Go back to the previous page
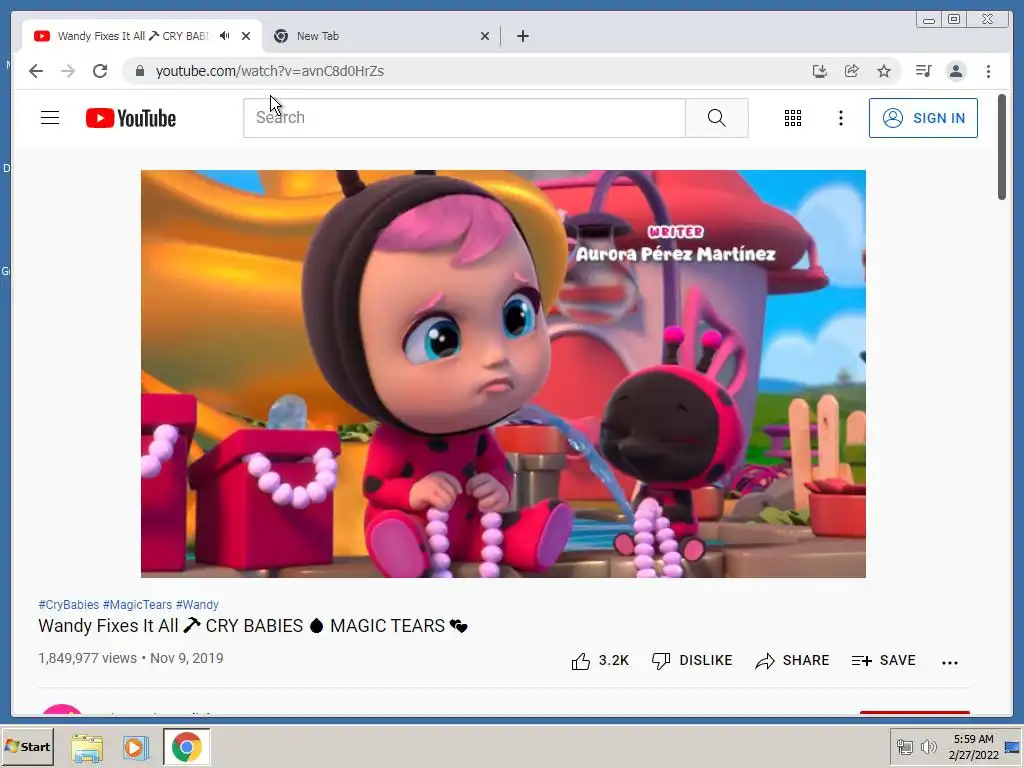 click(x=36, y=71)
